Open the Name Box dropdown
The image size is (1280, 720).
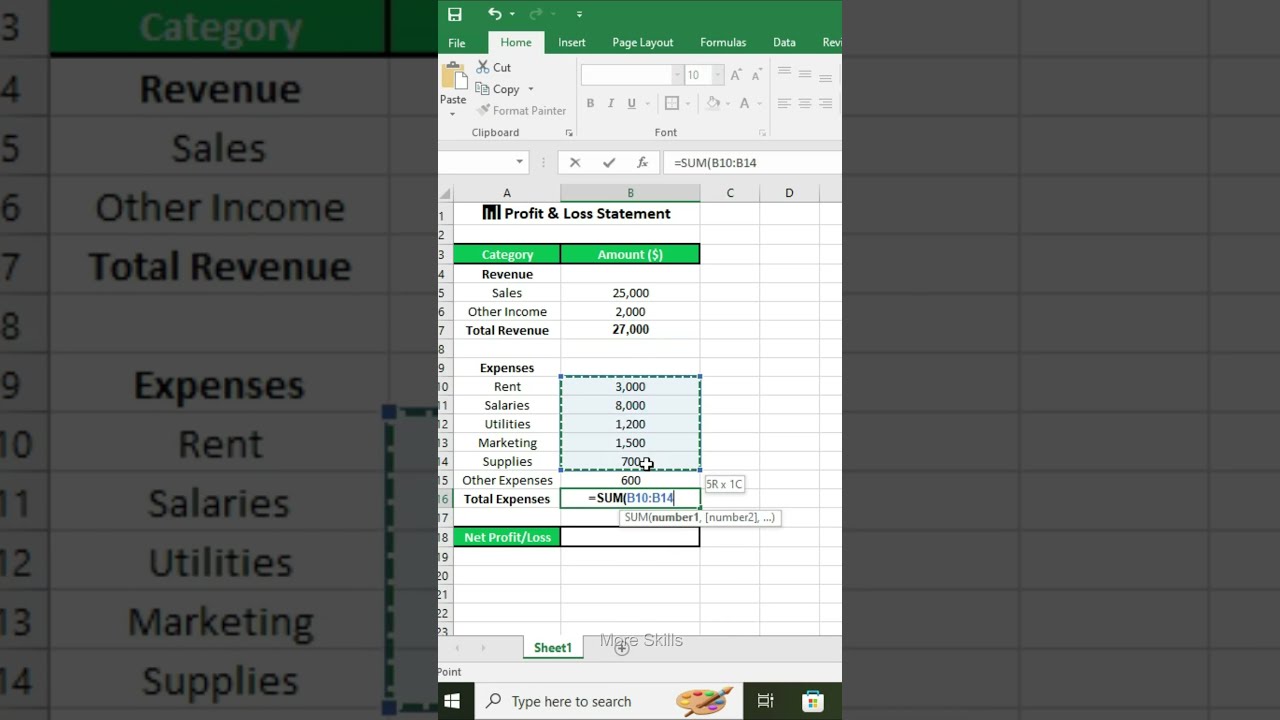pyautogui.click(x=519, y=162)
